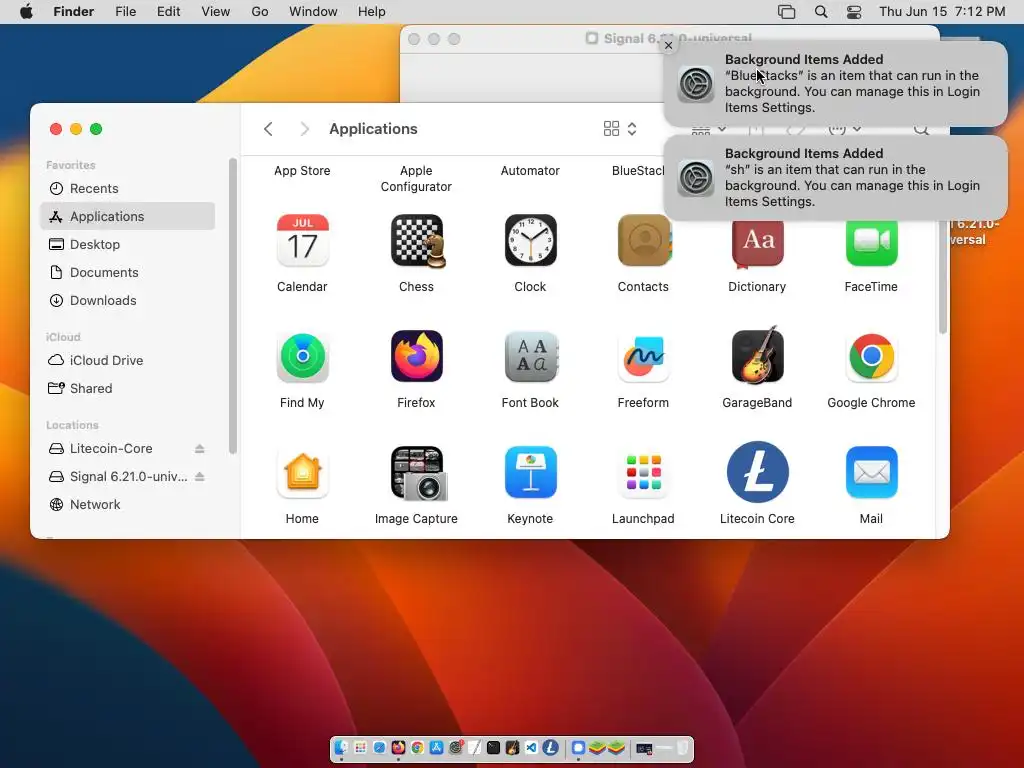Open the Firefox app in Applications folder
Viewport: 1024px width, 768px height.
[417, 357]
